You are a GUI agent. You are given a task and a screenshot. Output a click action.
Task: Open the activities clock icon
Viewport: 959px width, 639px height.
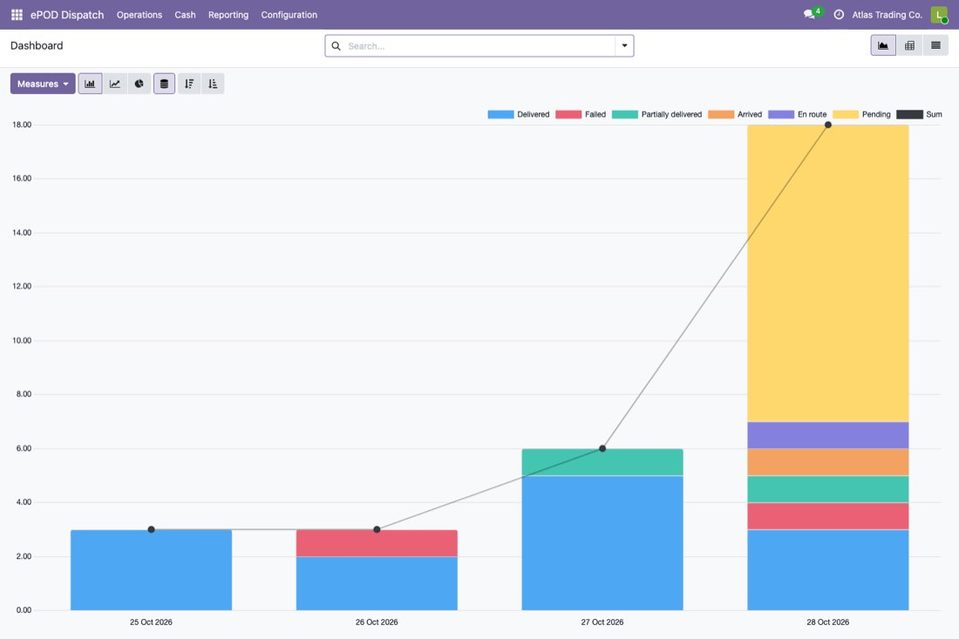(839, 15)
